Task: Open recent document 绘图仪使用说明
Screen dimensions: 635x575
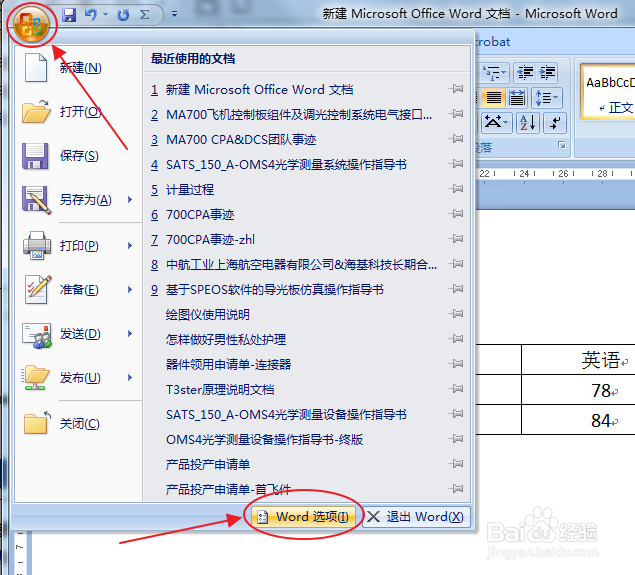Action: click(x=307, y=315)
